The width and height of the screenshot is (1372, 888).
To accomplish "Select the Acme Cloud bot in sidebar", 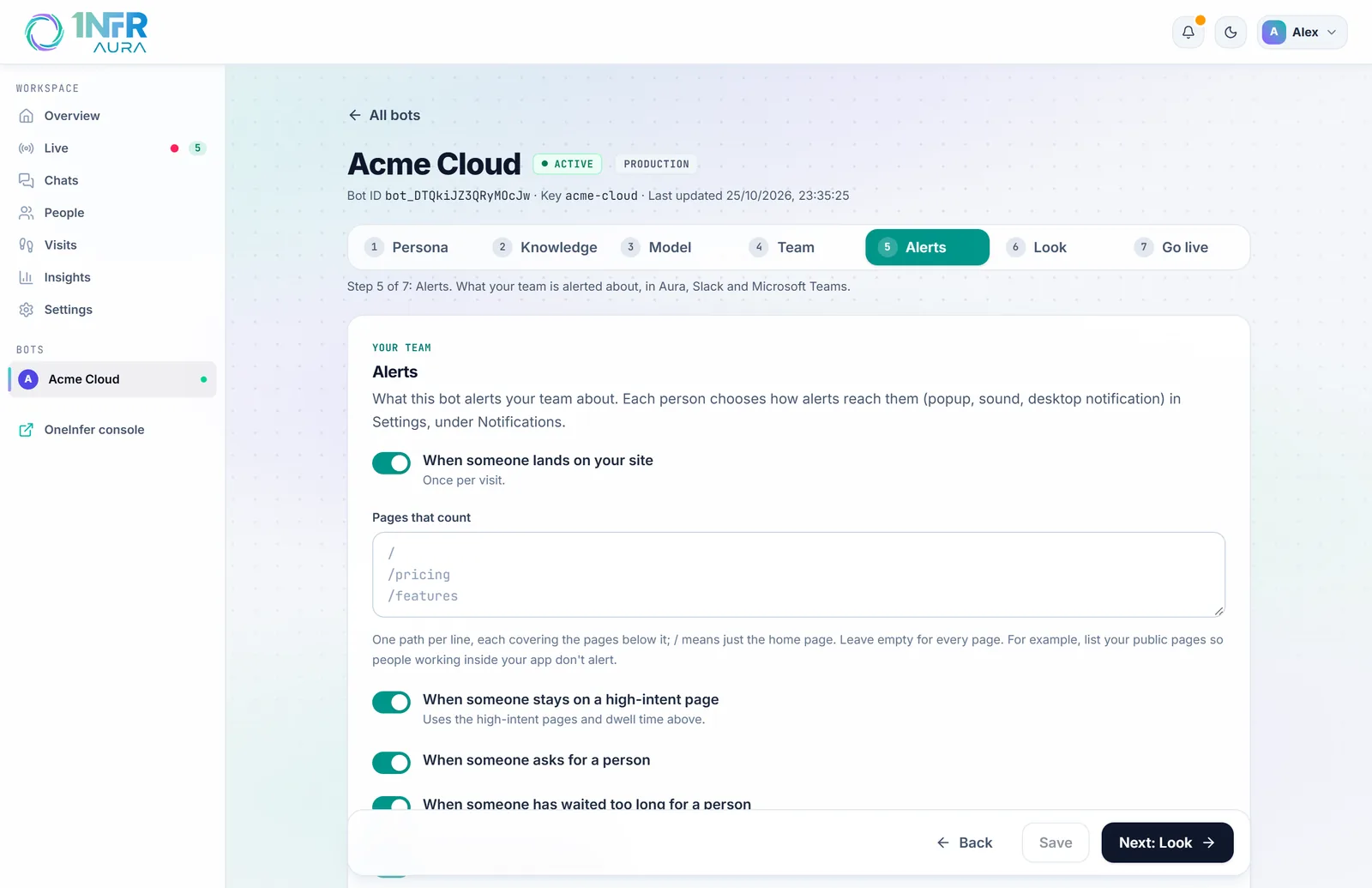I will point(112,379).
